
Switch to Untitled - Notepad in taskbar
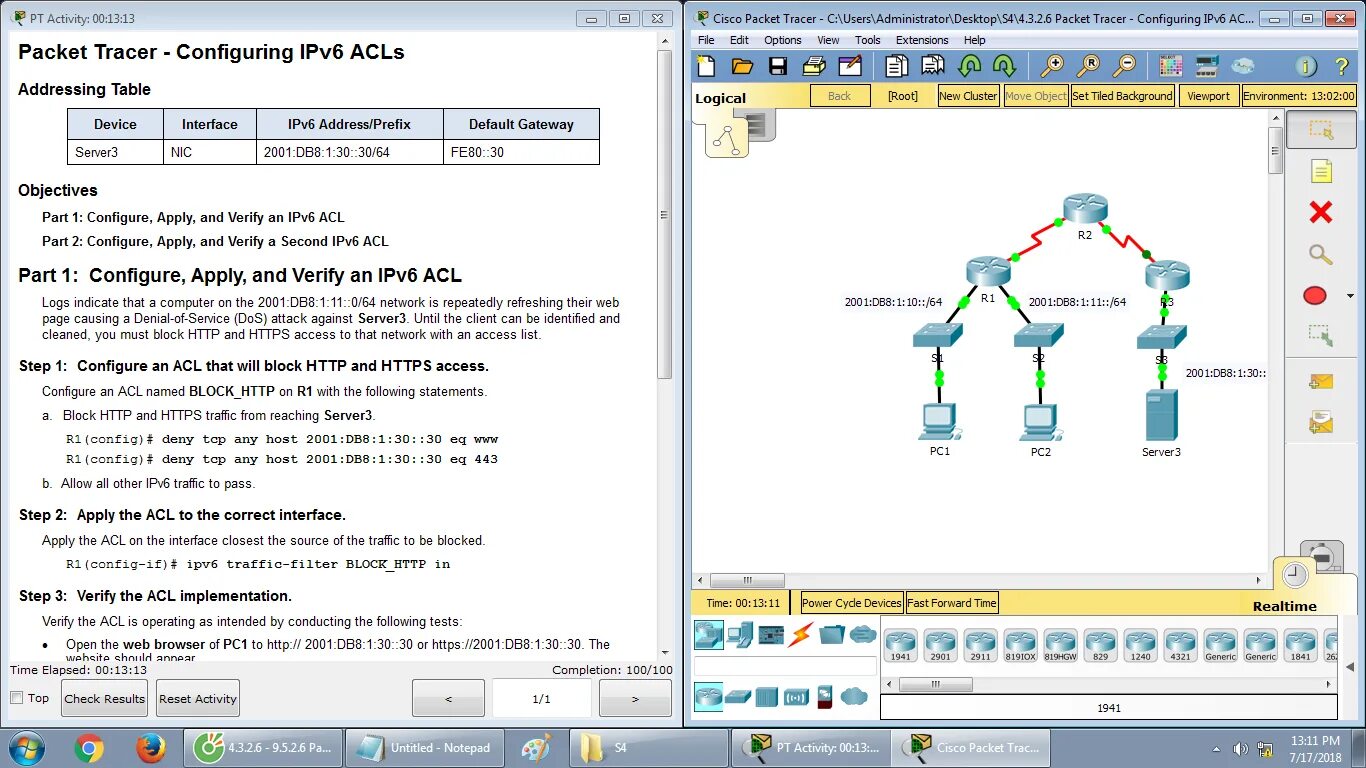426,747
